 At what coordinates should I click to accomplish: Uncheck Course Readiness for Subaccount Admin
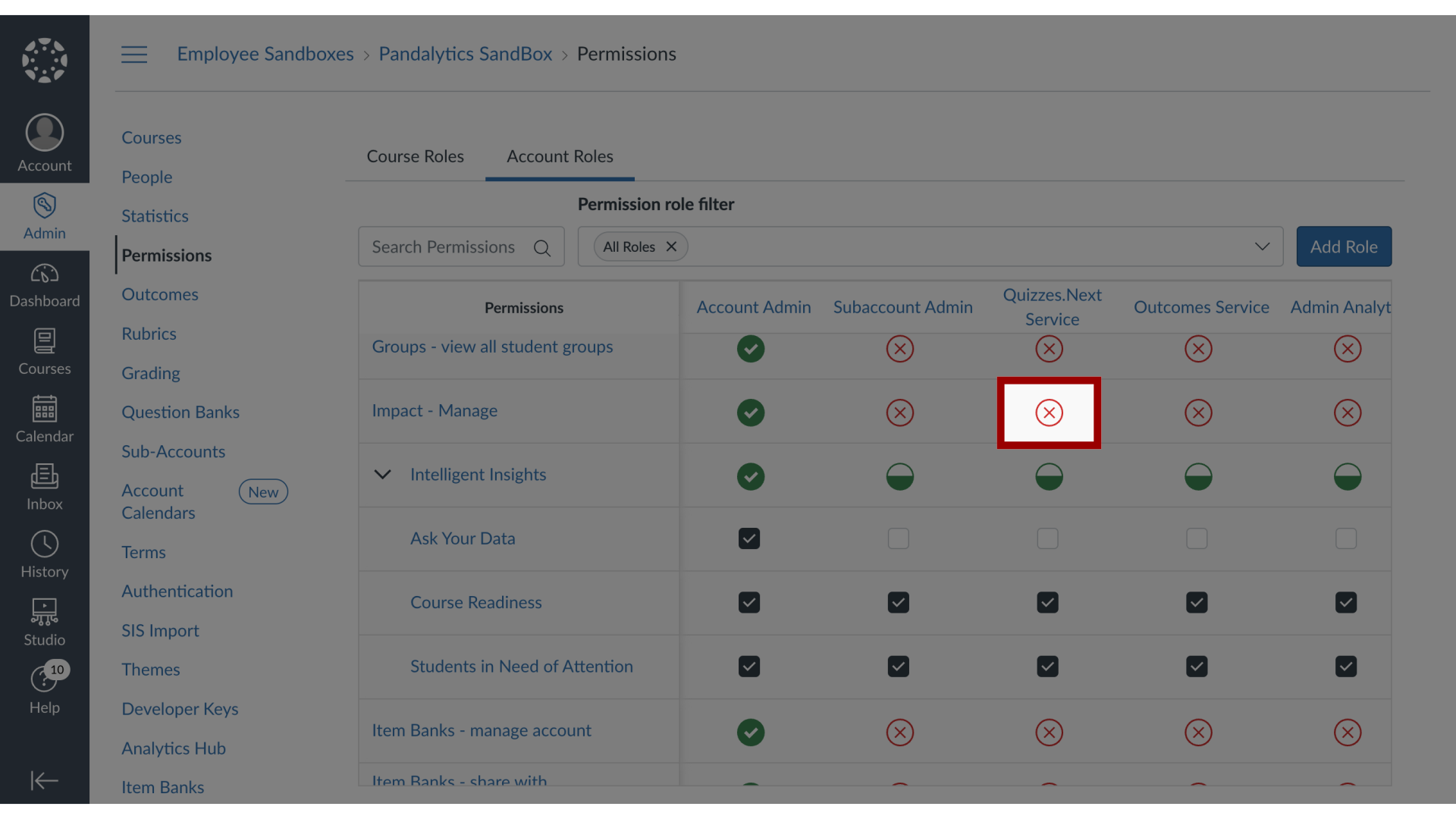point(899,603)
